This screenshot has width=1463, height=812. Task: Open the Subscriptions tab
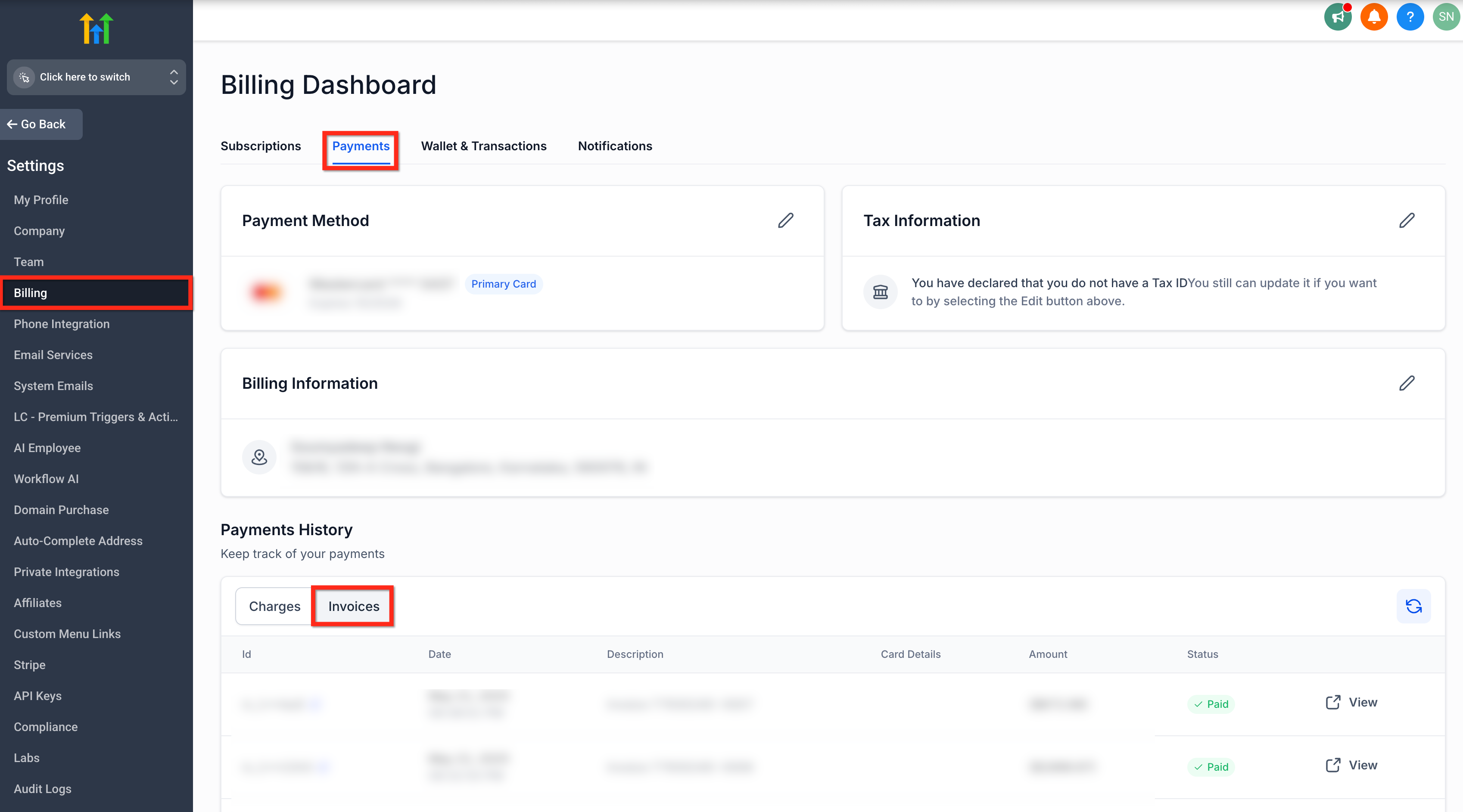click(260, 146)
